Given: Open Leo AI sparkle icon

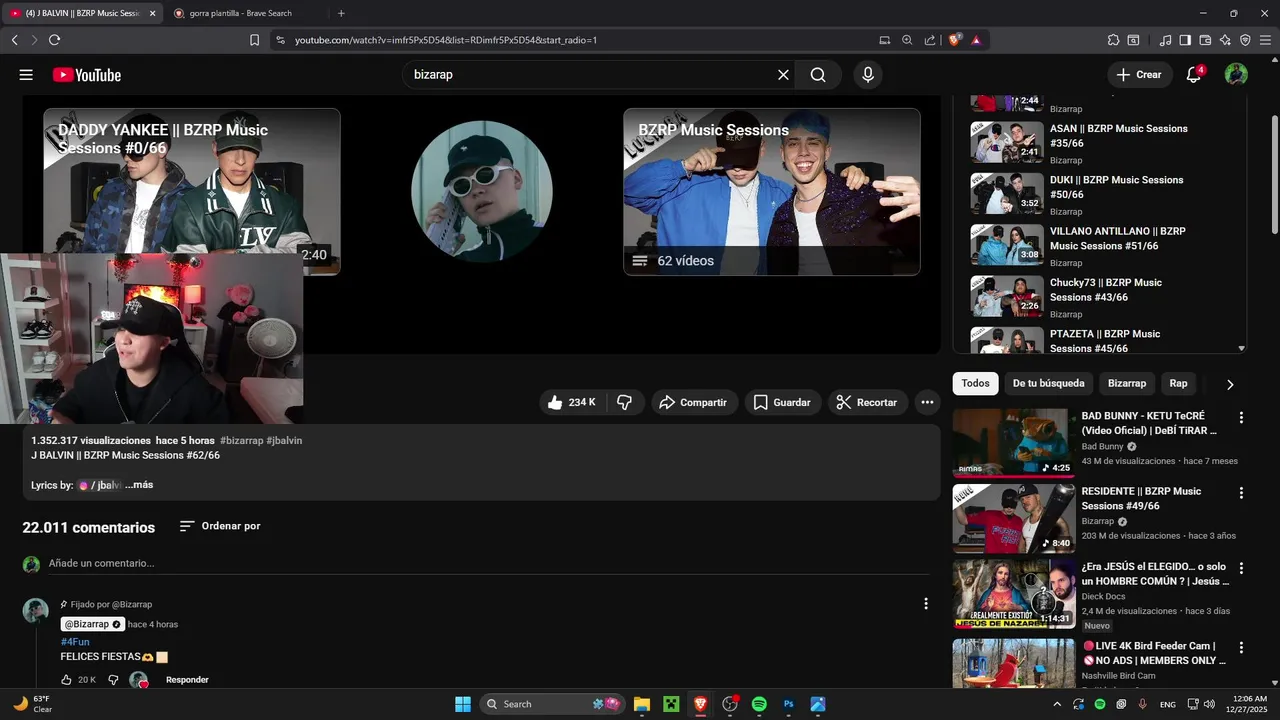Looking at the screenshot, I should (1225, 40).
